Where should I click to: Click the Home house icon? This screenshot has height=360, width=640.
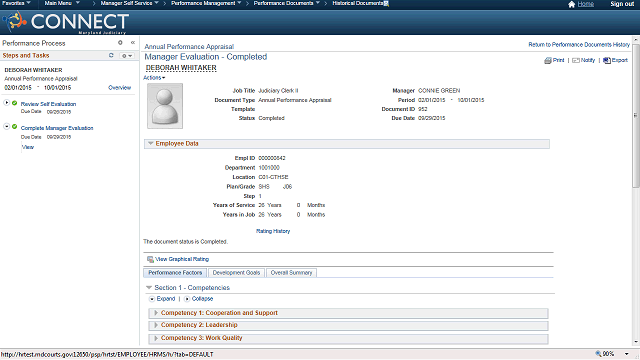point(571,4)
